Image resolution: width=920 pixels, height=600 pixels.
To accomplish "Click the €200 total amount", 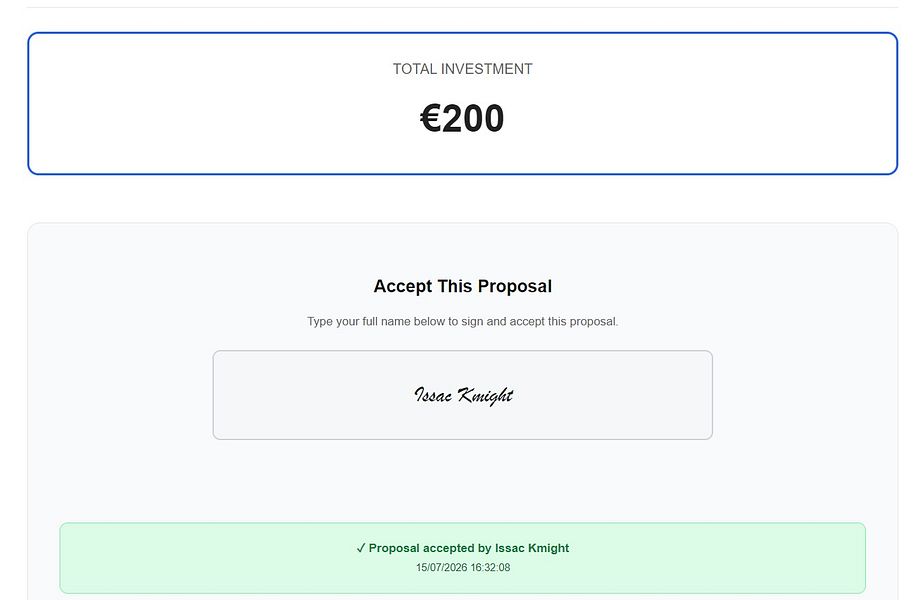I will 462,118.
